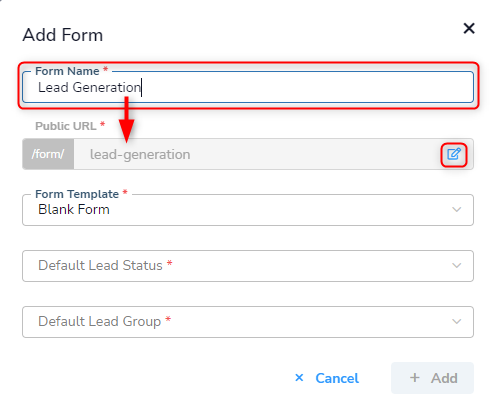Viewport: 494px width, 402px height.
Task: Click the X icon beside Cancel
Action: 299,378
